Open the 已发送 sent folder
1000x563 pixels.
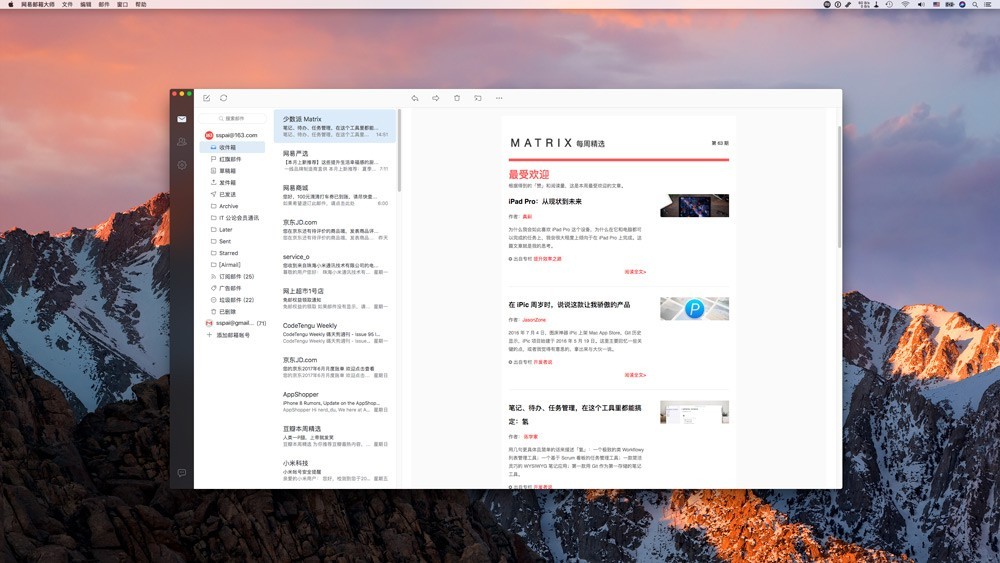coord(232,194)
